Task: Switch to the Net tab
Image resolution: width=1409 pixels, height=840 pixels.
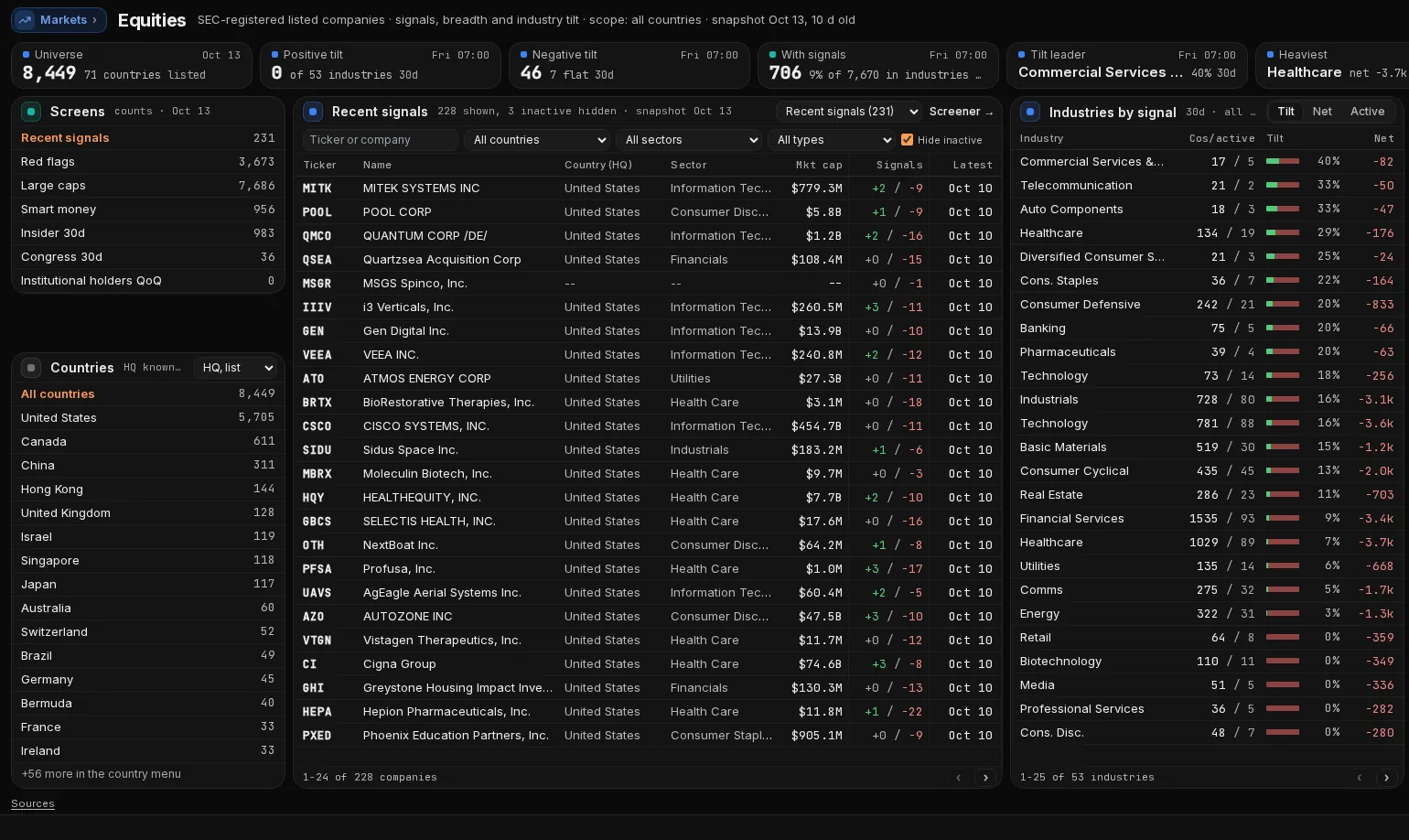Action: pos(1322,112)
